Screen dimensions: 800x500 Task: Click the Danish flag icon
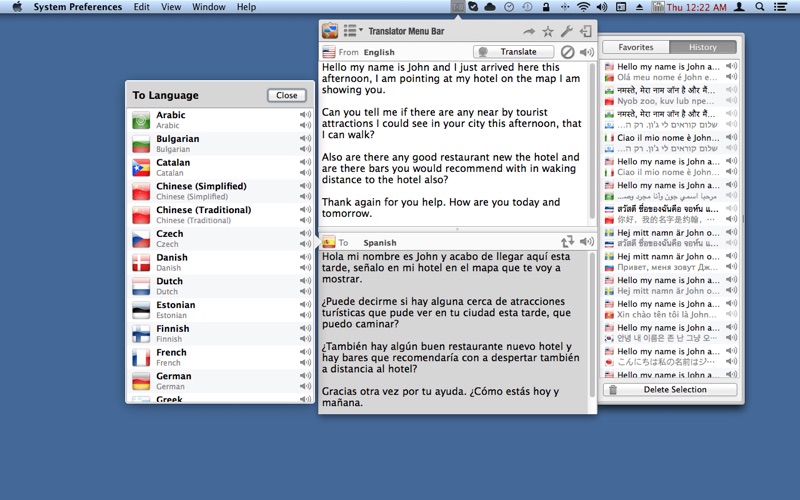[141, 263]
